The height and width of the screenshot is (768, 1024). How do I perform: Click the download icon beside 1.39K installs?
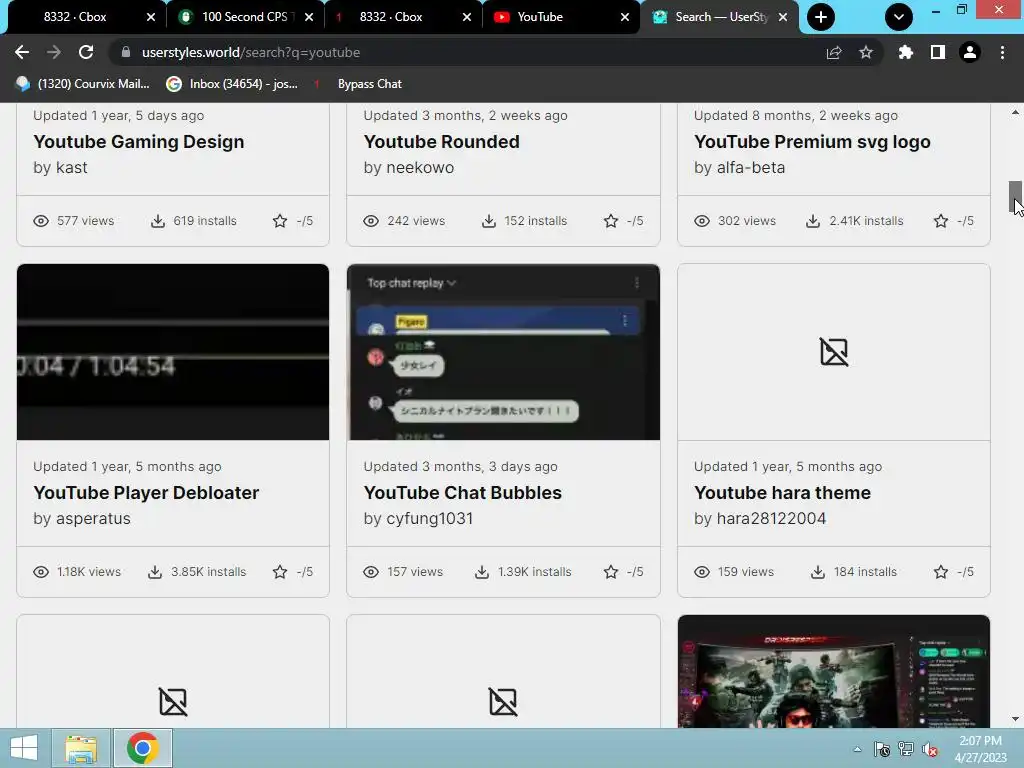482,572
